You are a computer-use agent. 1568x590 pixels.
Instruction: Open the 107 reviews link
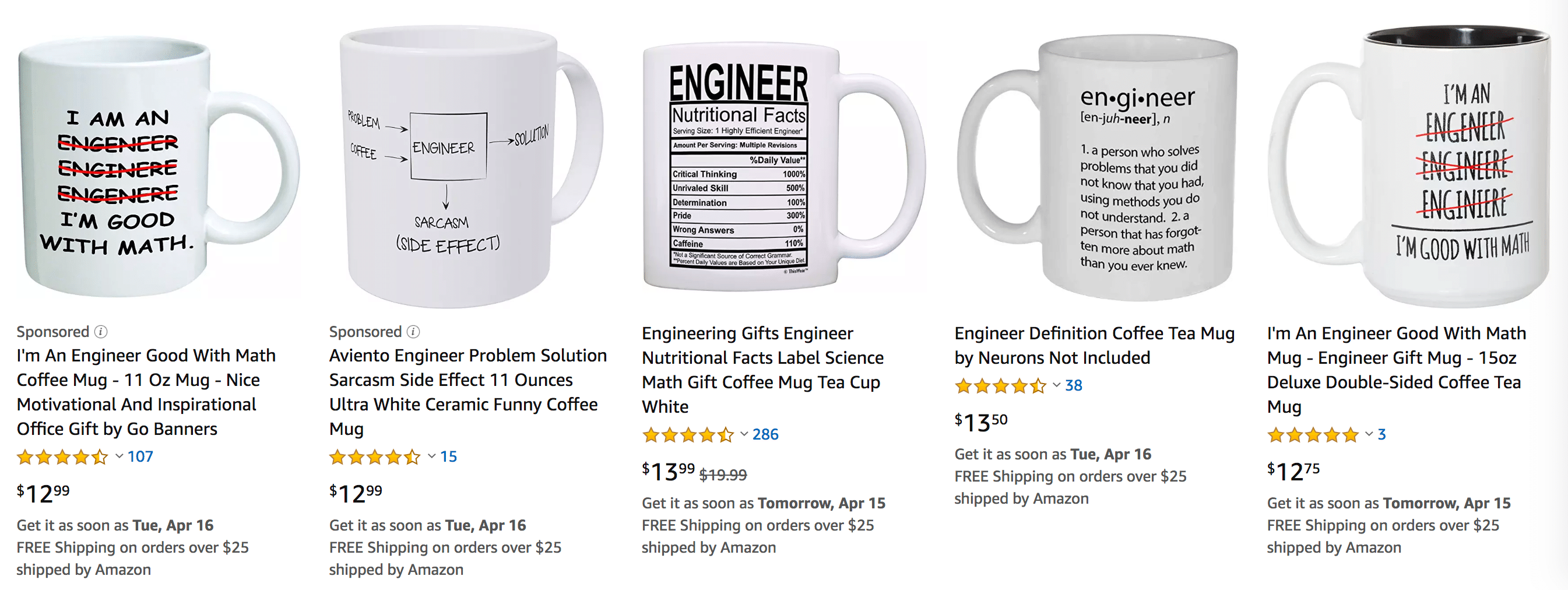tap(140, 456)
